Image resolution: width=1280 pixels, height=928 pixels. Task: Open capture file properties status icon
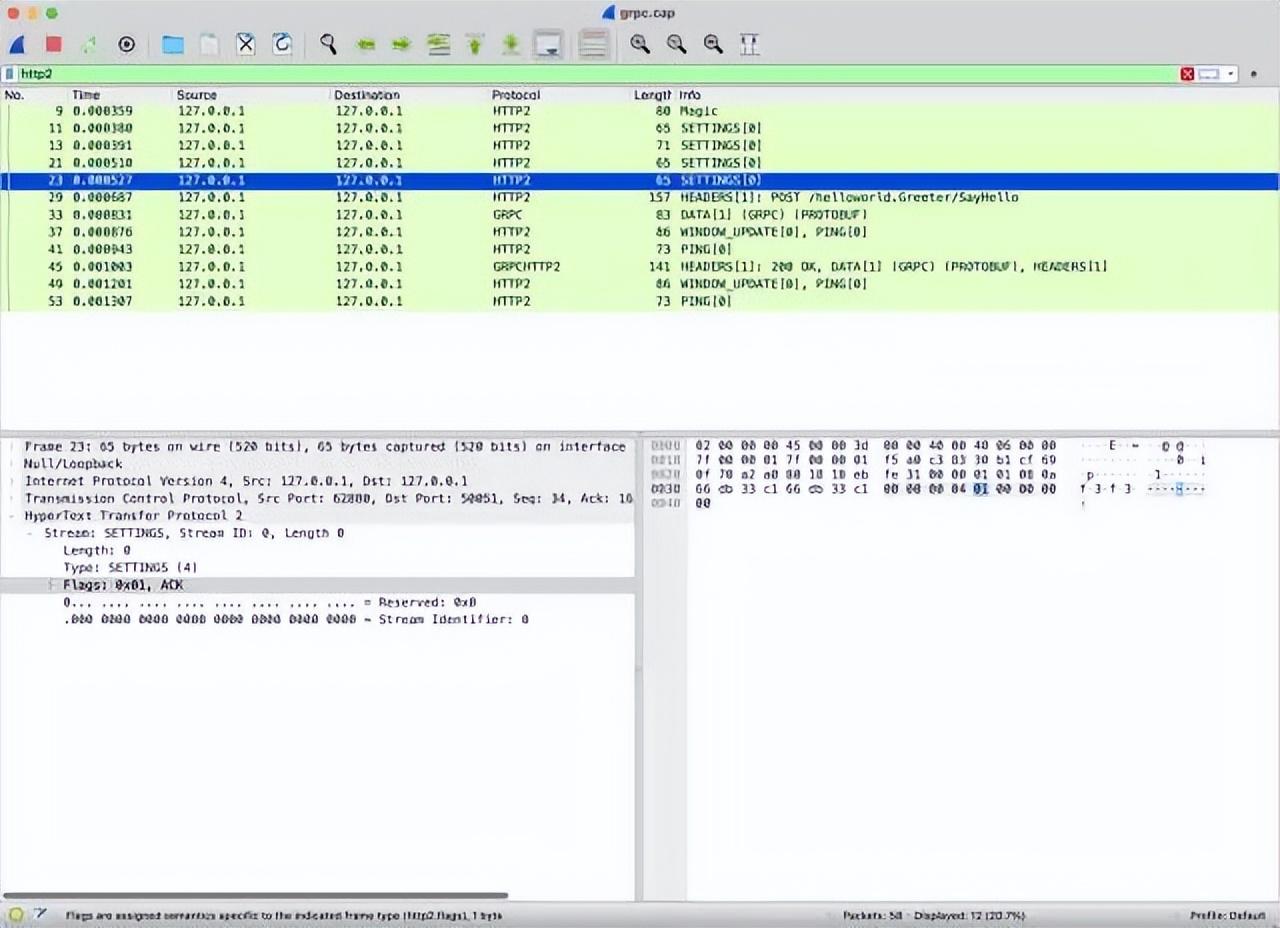point(40,914)
